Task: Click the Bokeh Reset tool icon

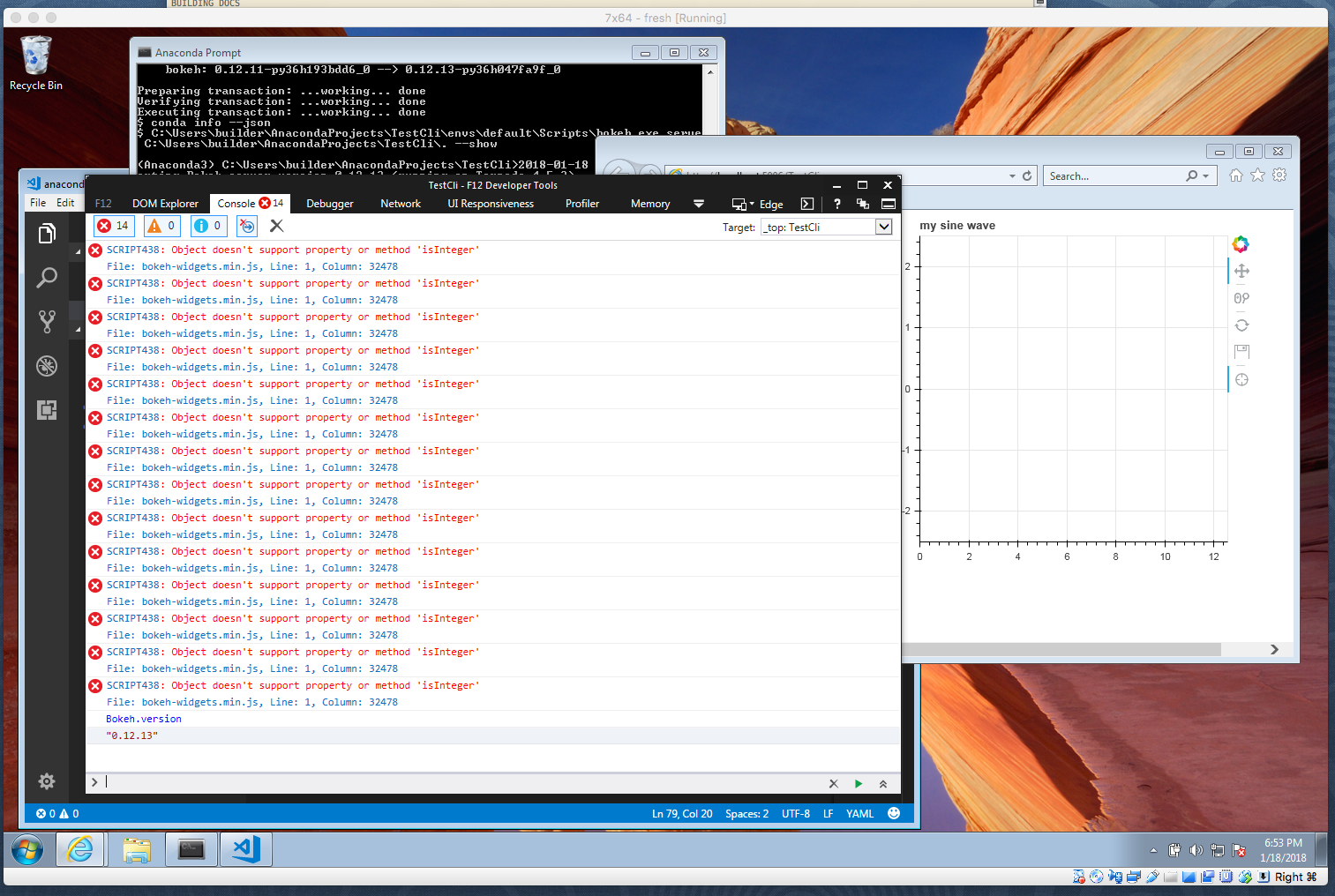Action: tap(1241, 325)
